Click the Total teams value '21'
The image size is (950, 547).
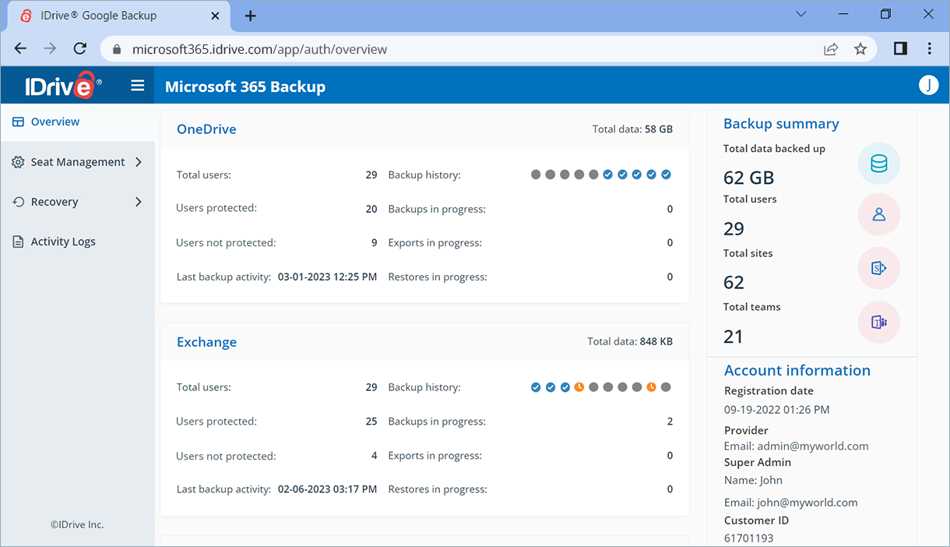pos(732,337)
